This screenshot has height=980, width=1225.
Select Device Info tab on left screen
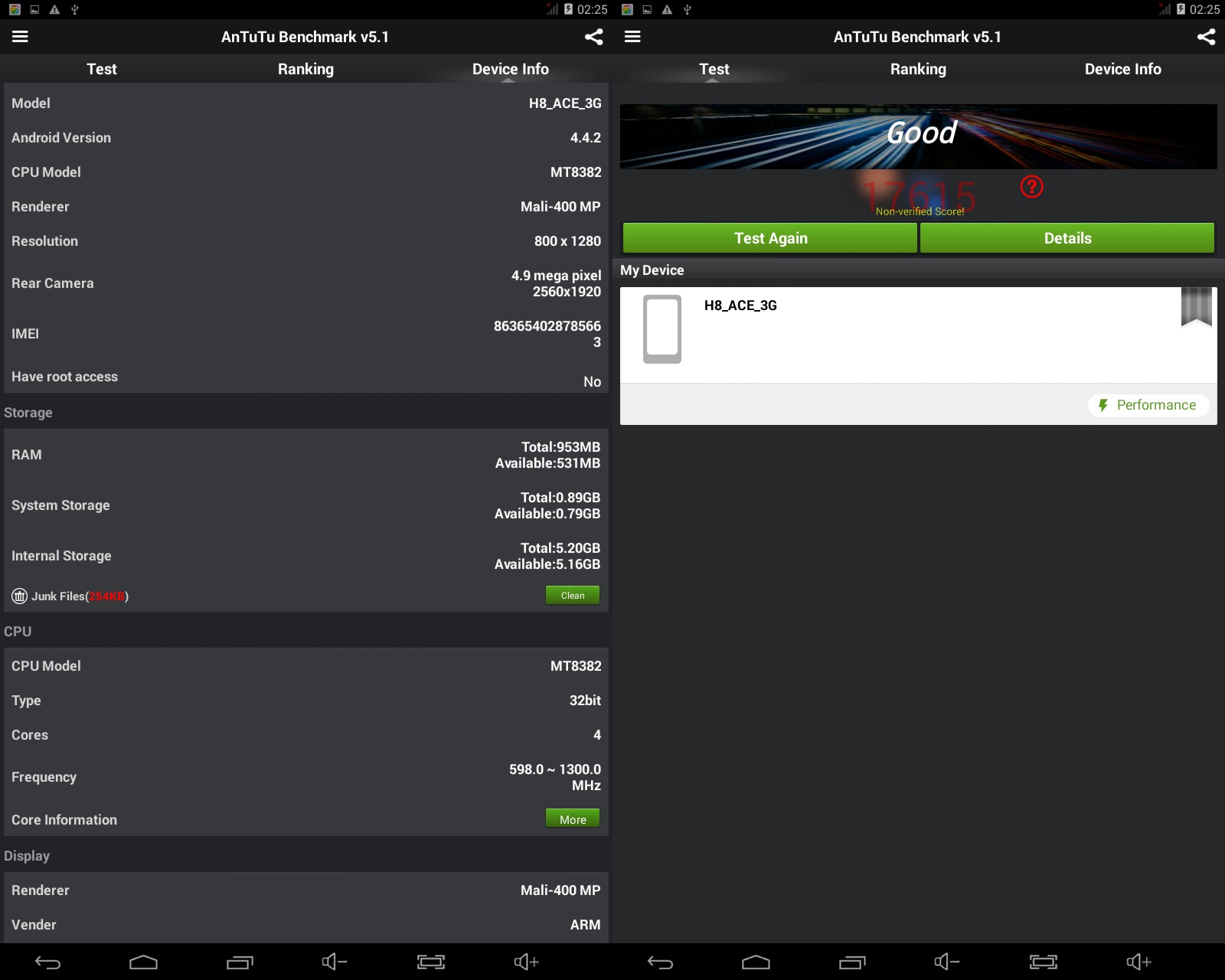pyautogui.click(x=511, y=69)
